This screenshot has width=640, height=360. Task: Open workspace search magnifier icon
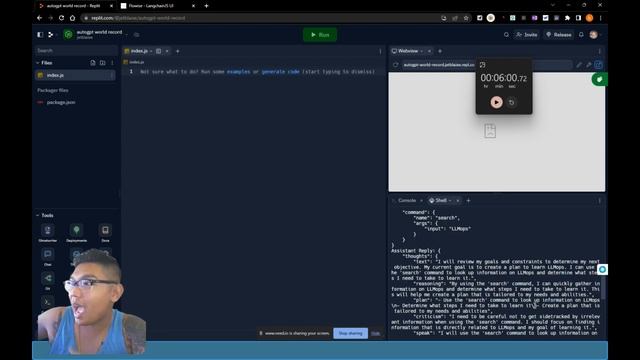pyautogui.click(x=506, y=35)
